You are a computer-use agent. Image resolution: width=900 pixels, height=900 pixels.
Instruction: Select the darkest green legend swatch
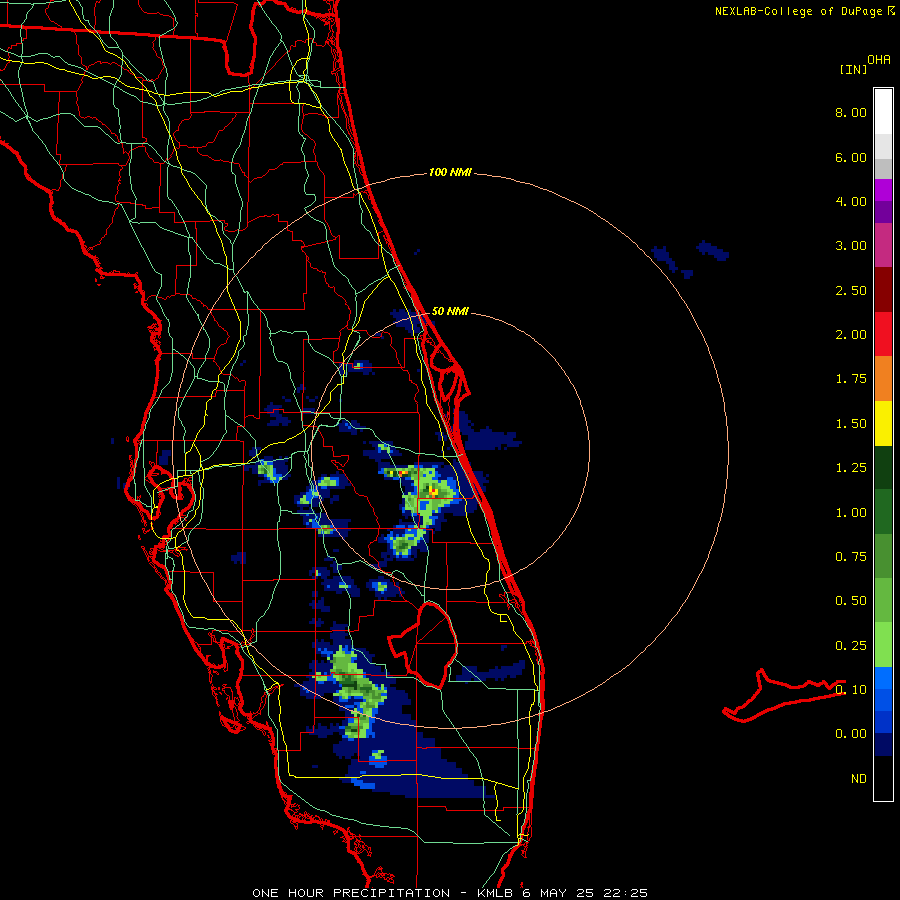point(883,468)
